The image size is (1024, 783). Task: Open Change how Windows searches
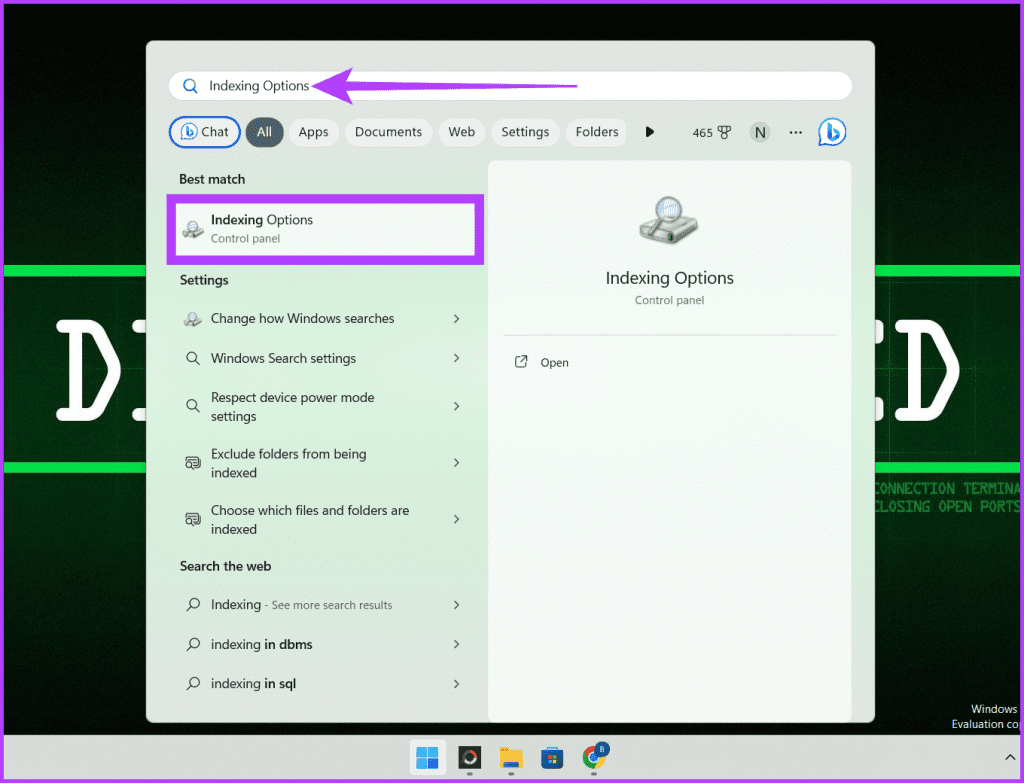[x=301, y=318]
